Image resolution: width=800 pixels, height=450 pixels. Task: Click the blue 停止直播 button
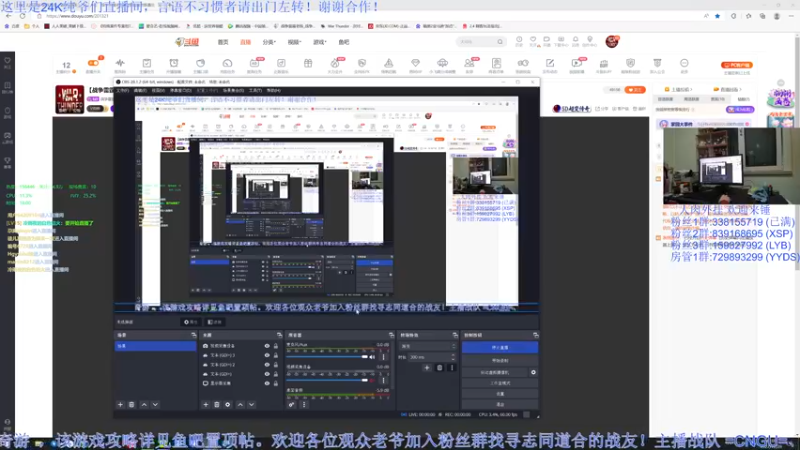500,347
